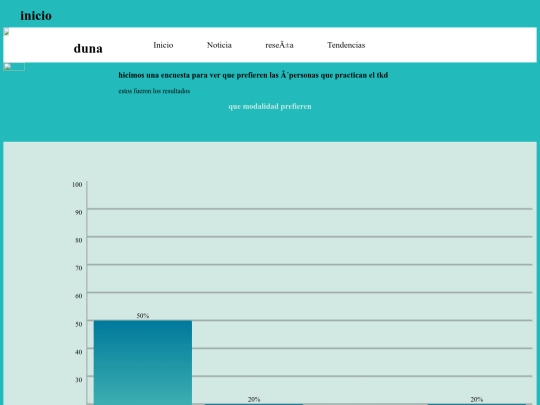Viewport: 540px width, 405px height.
Task: Click the inicio heading at top
Action: [x=36, y=15]
